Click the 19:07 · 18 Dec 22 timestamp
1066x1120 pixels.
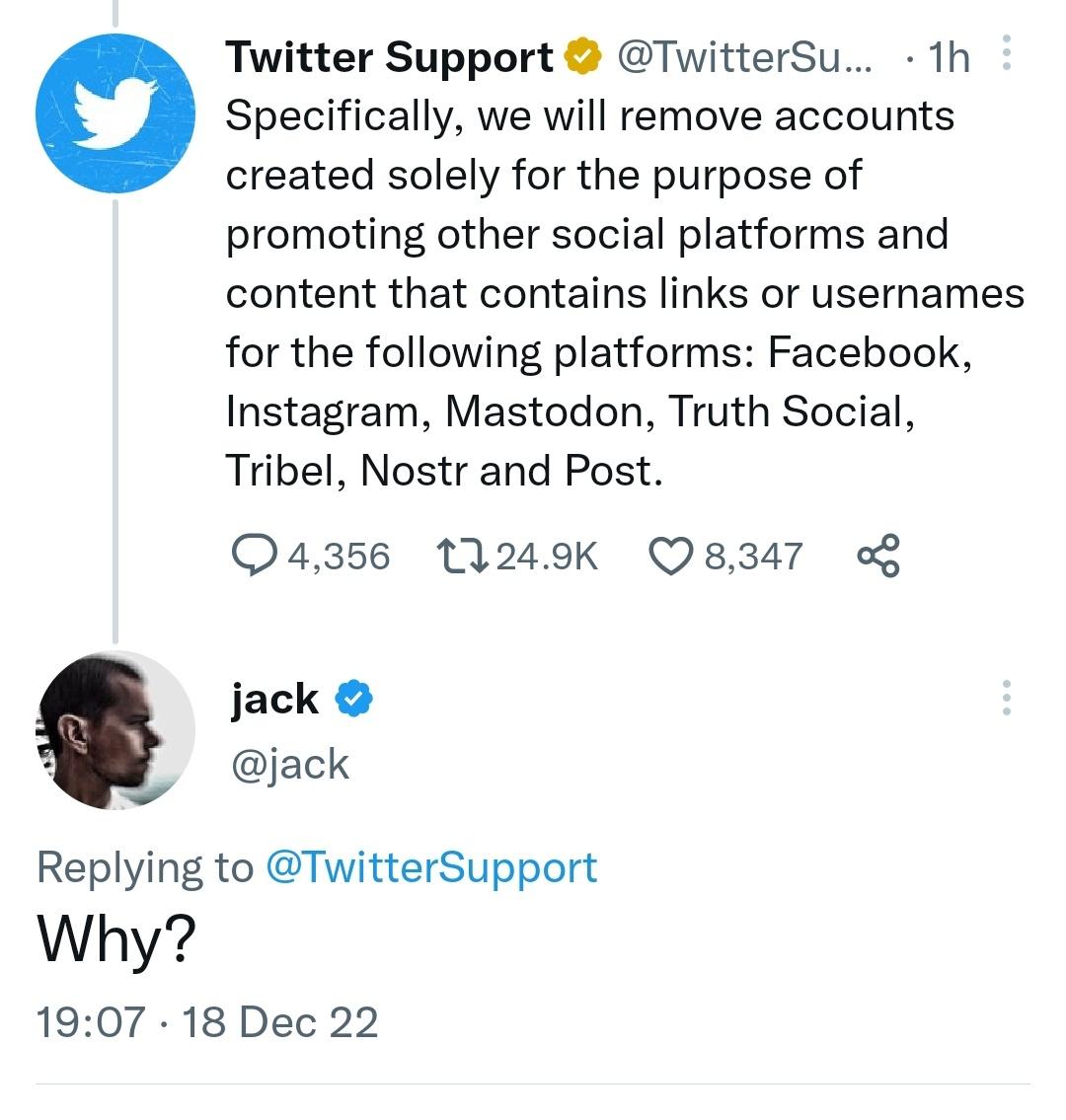coord(207,1021)
